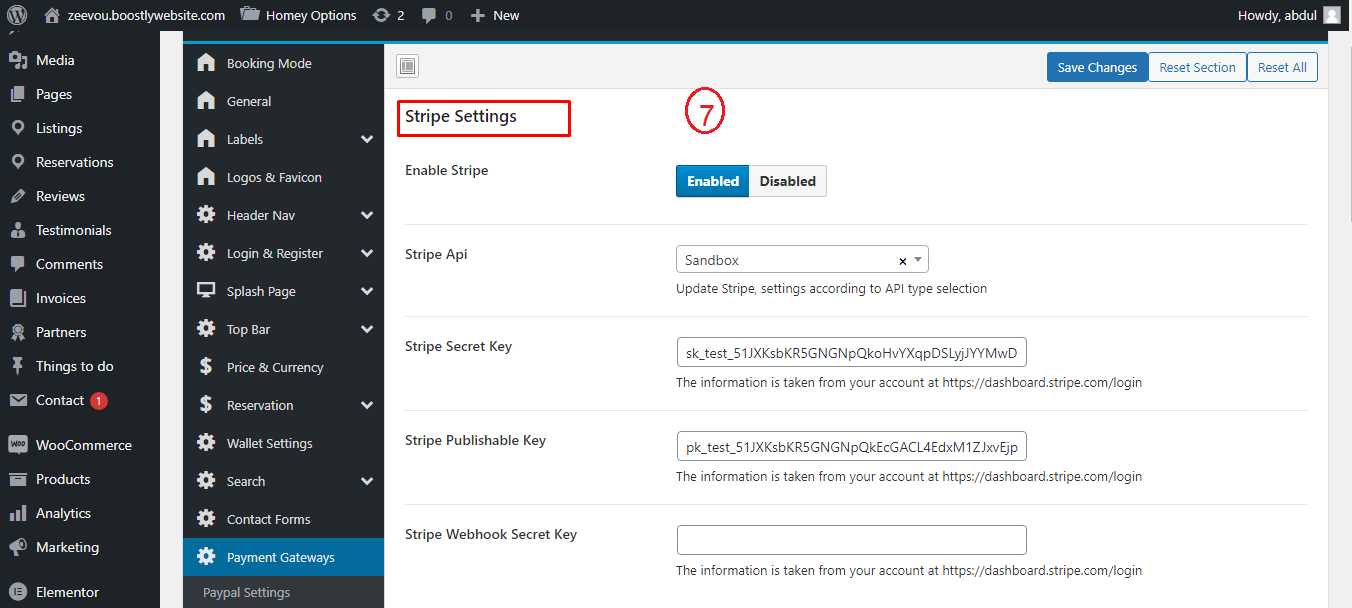The image size is (1352, 608).
Task: Open Homey Options in admin bar
Action: 298,15
